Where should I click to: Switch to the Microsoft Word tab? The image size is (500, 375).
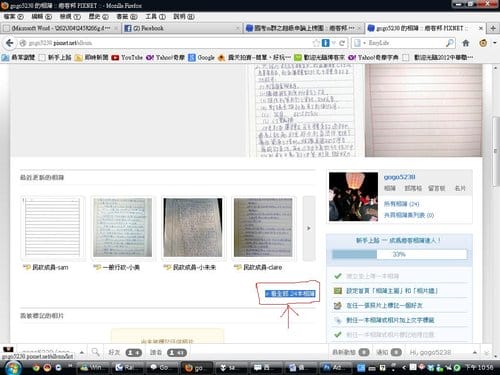(x=61, y=28)
